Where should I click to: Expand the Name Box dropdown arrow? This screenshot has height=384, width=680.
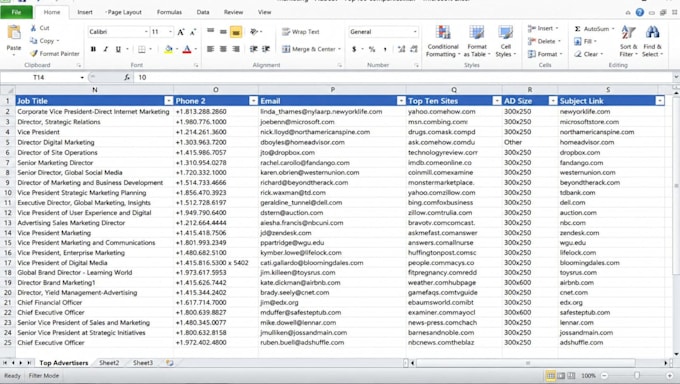[82, 78]
